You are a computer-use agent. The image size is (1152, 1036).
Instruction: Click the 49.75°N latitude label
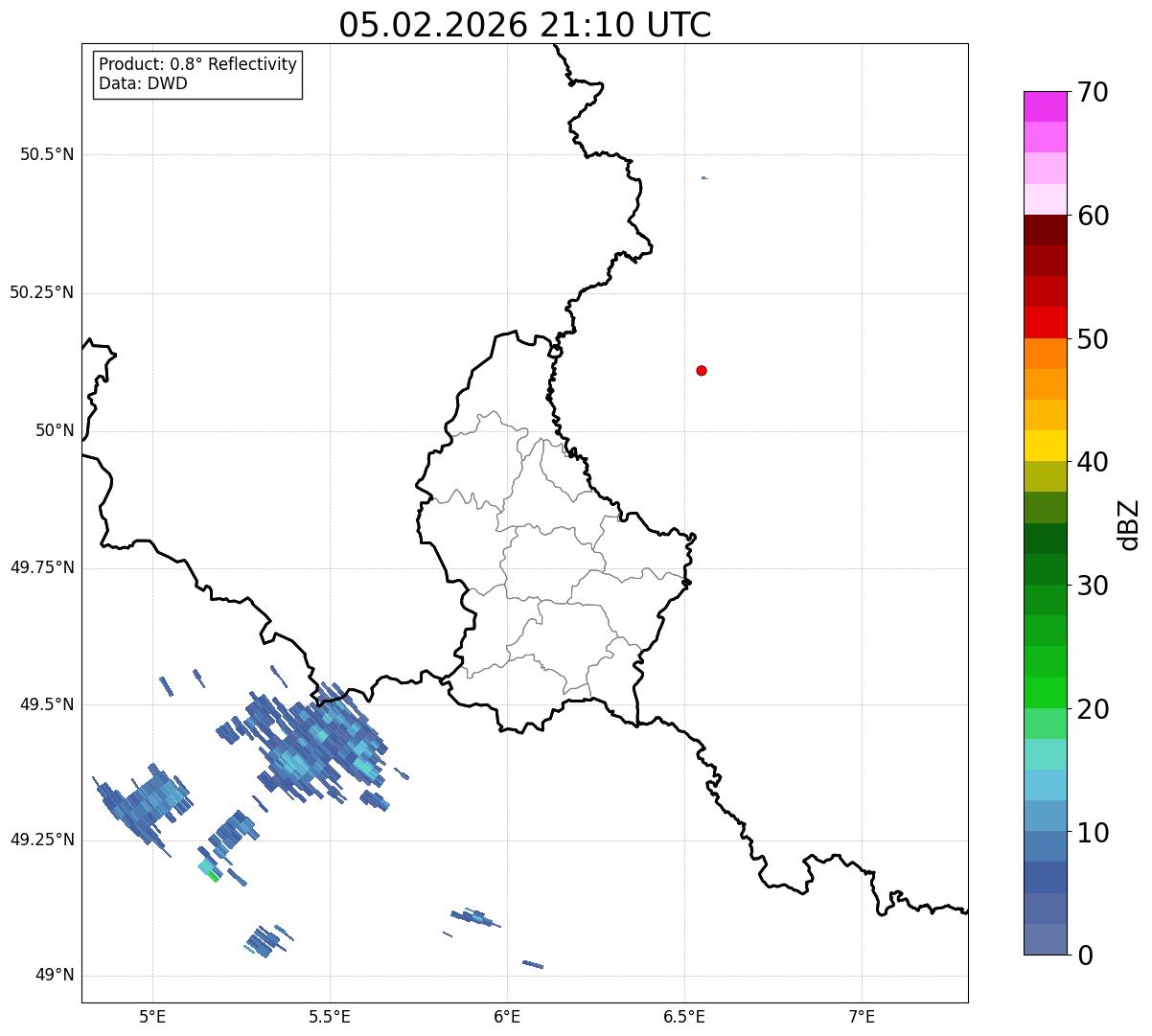tap(42, 567)
